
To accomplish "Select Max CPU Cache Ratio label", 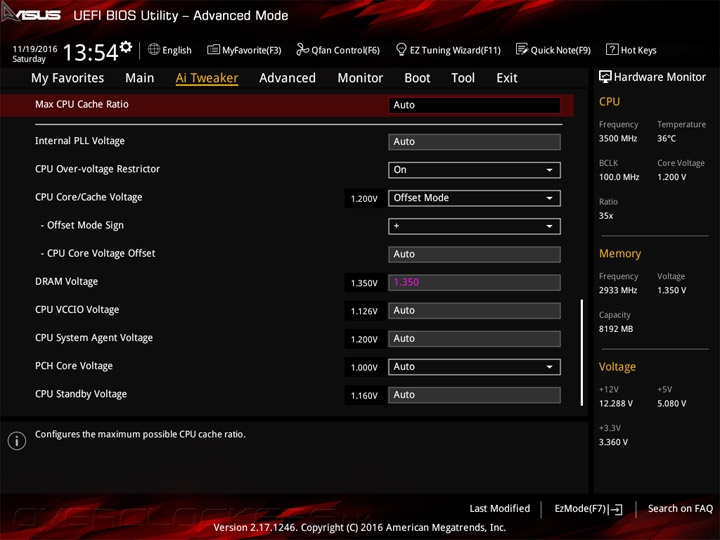I will tap(82, 104).
